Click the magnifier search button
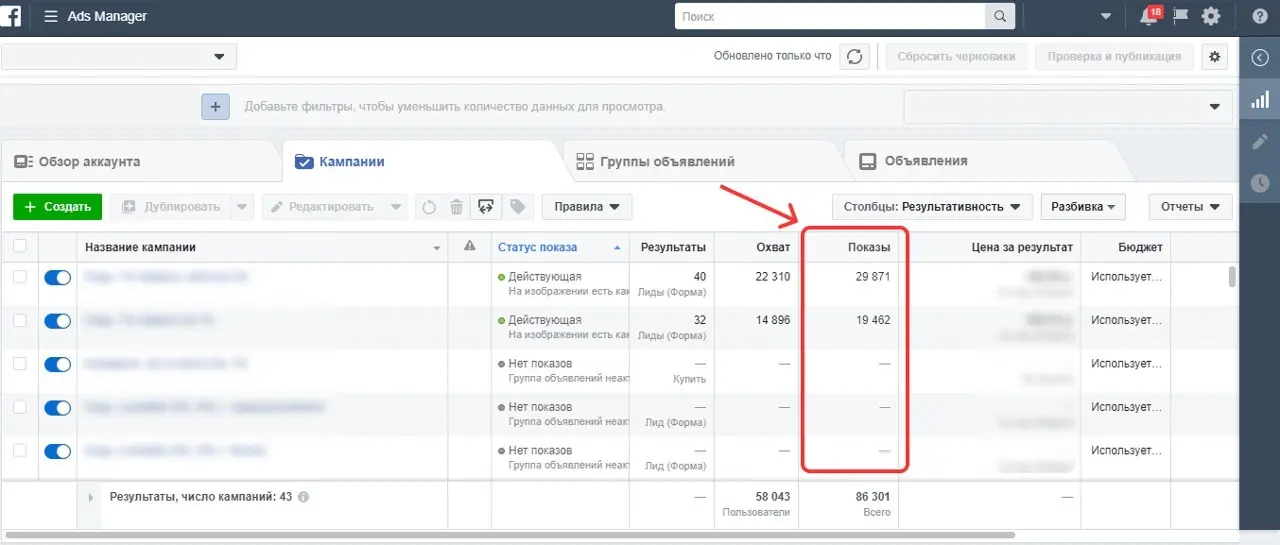1280x545 pixels. coord(999,17)
